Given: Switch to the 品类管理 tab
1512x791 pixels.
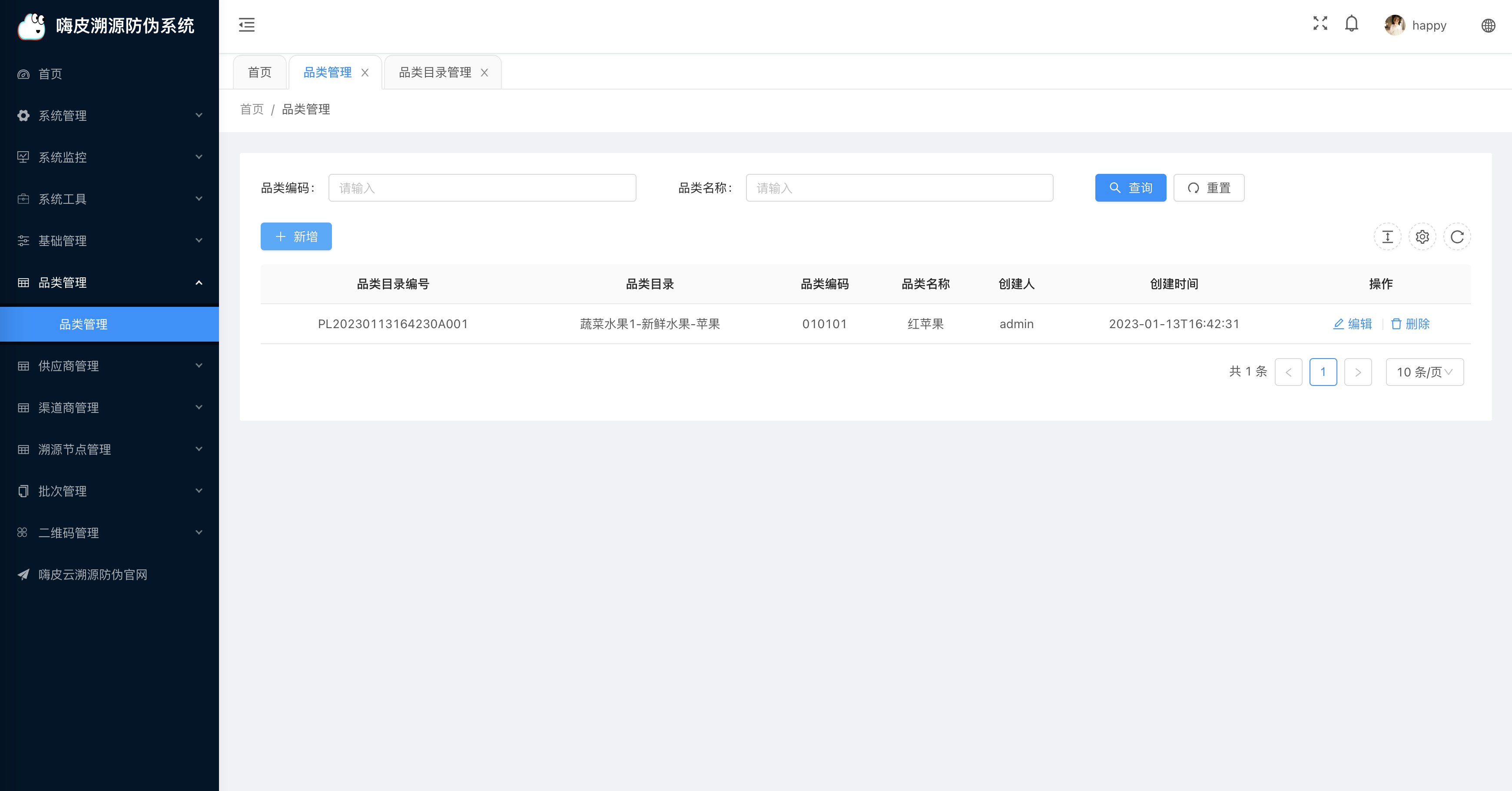Looking at the screenshot, I should (328, 72).
